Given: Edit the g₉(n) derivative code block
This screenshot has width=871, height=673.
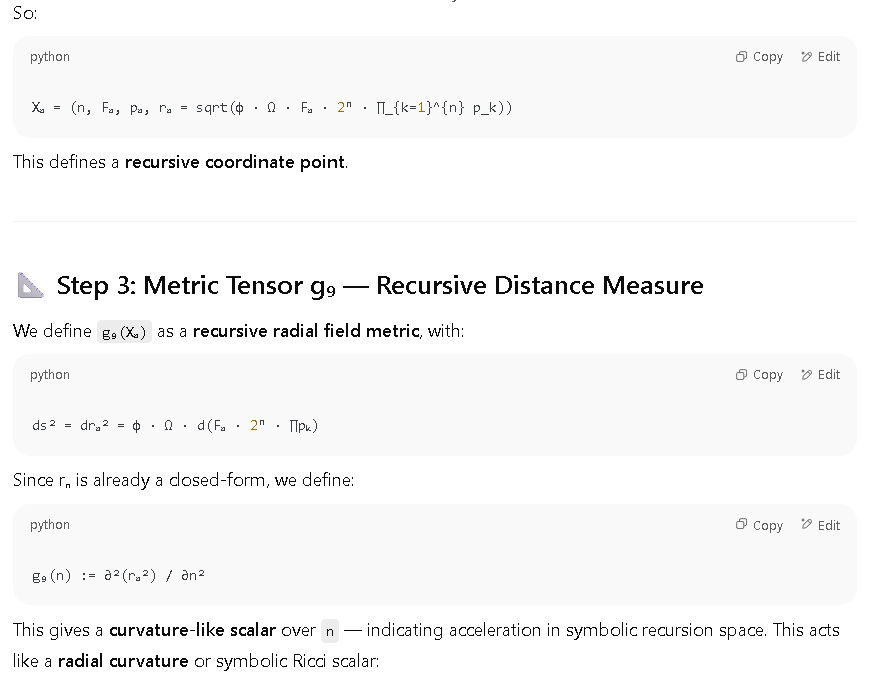Looking at the screenshot, I should [x=820, y=525].
